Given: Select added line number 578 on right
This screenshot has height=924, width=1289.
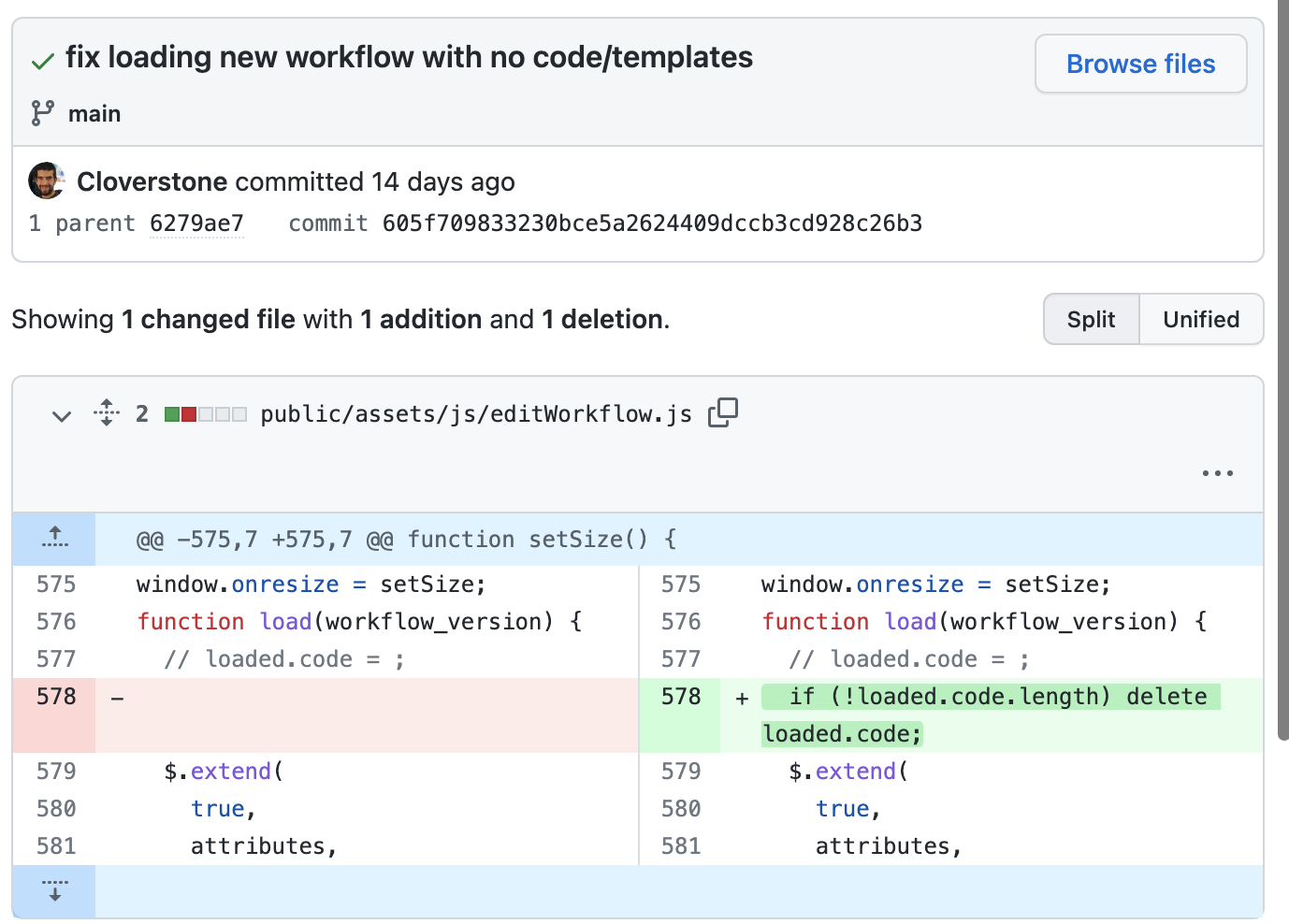Looking at the screenshot, I should pyautogui.click(x=680, y=697).
